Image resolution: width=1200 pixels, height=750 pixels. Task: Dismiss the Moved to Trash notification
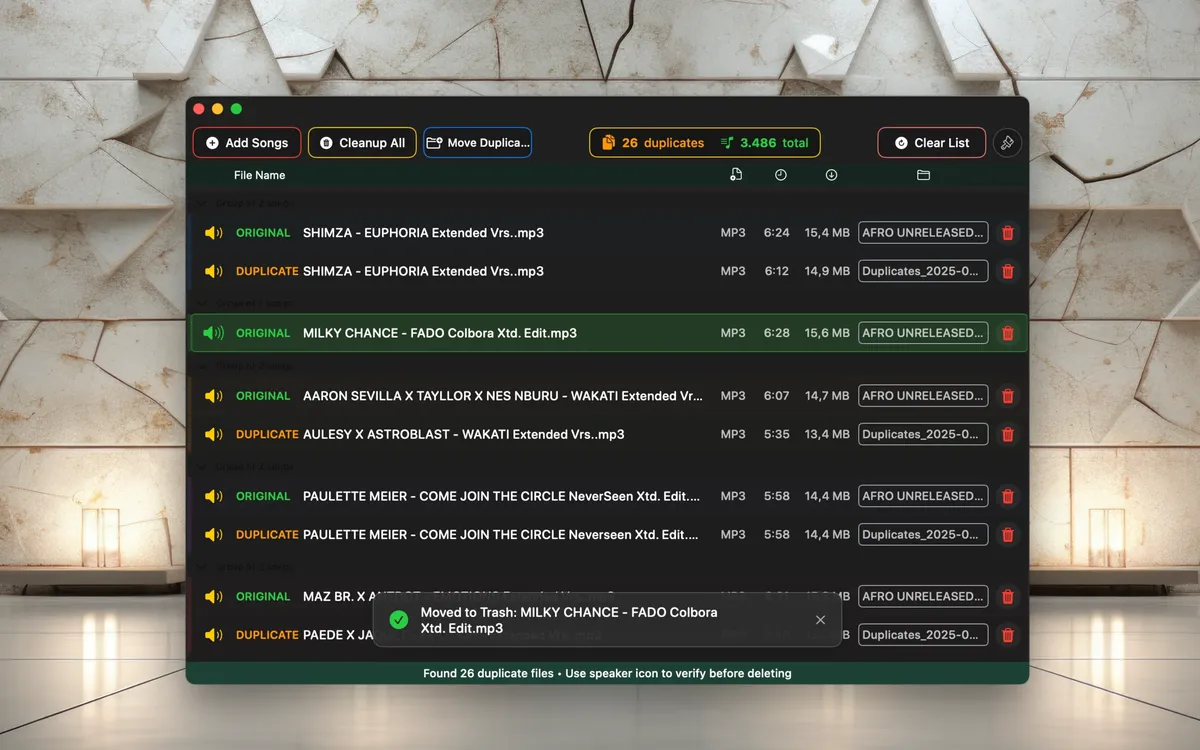tap(820, 620)
